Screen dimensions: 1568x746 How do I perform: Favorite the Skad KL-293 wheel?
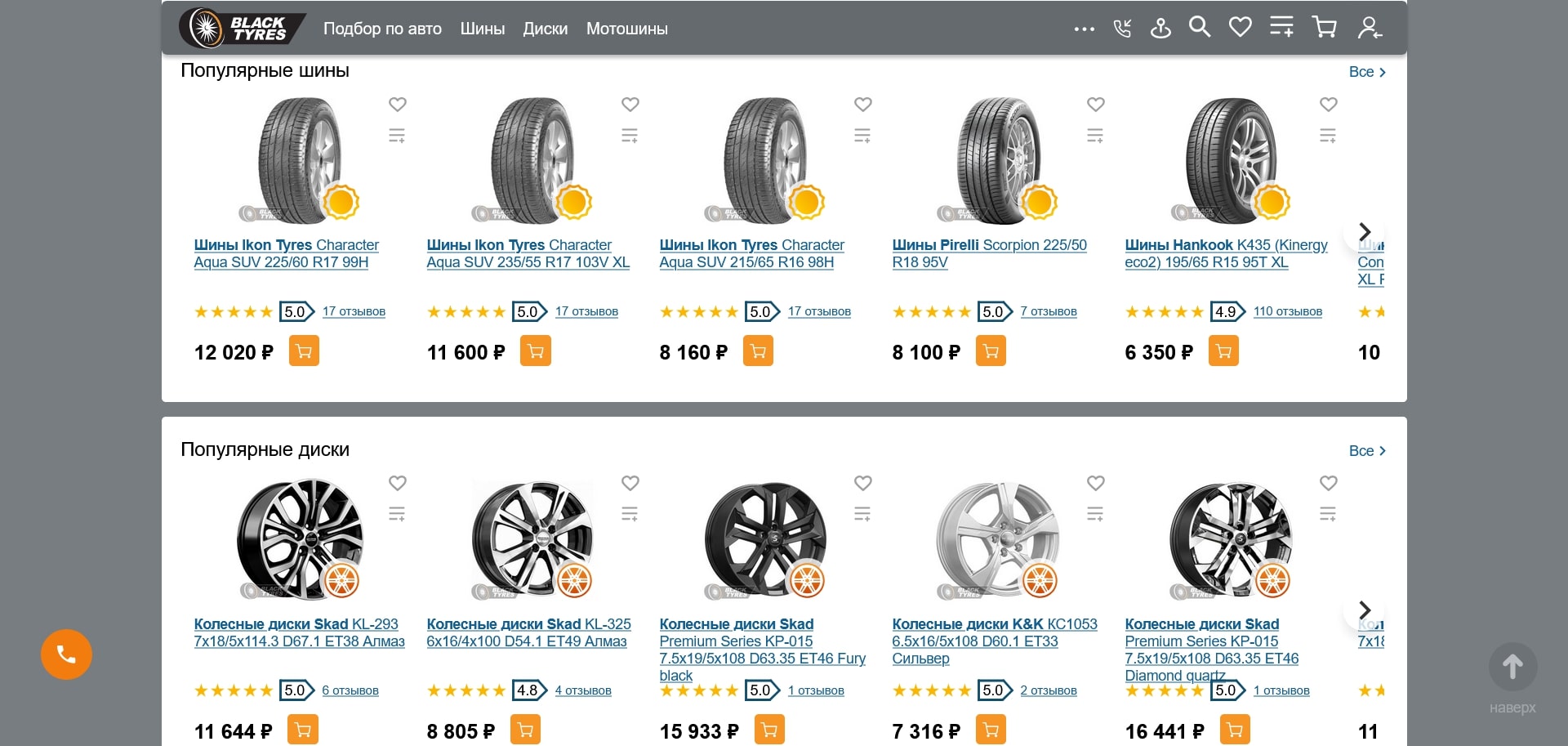point(397,483)
